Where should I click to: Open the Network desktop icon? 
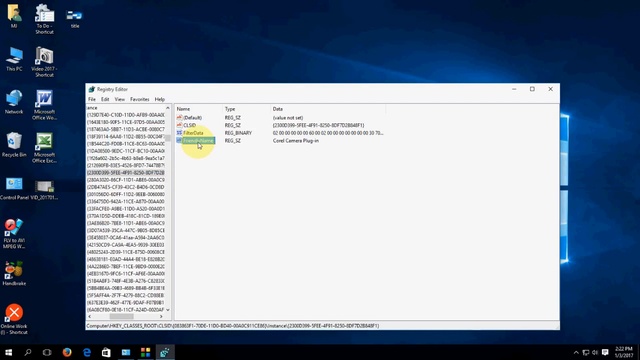click(14, 102)
